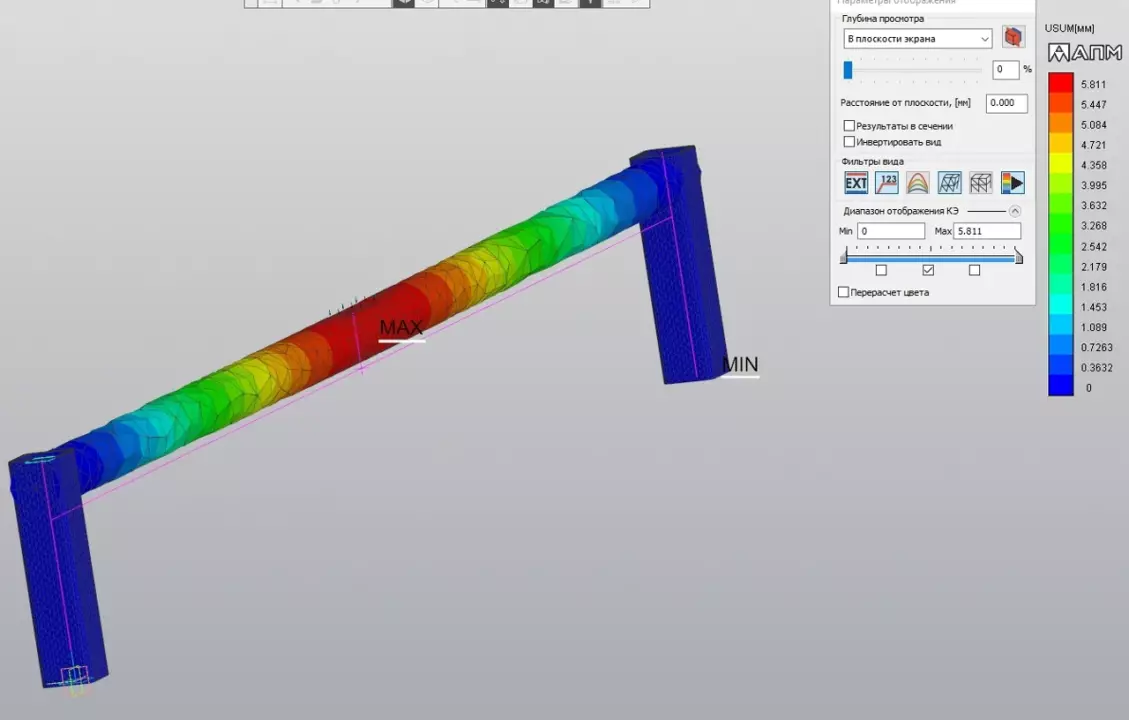Click the red section cube icon
Viewport: 1129px width, 720px height.
[x=1013, y=38]
